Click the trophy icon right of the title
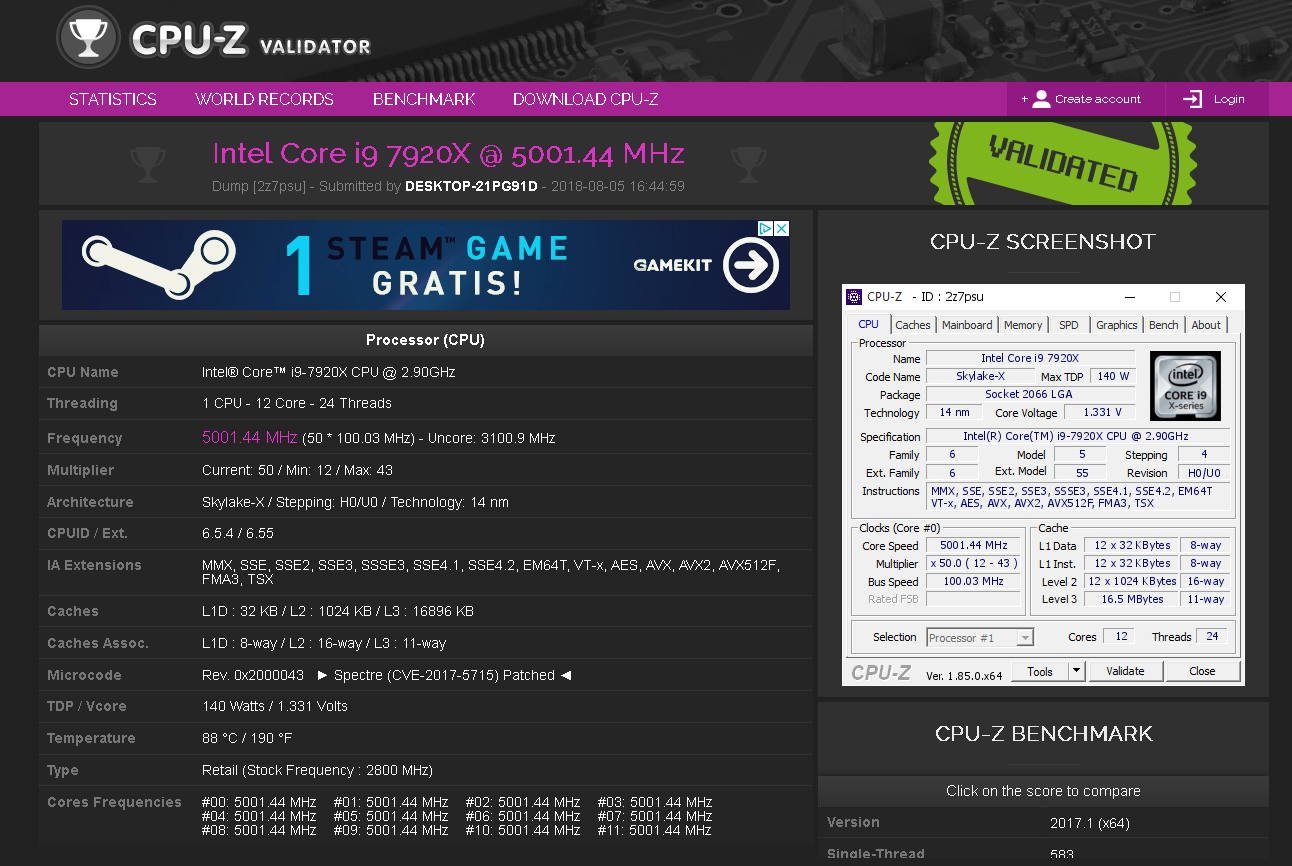 [x=748, y=164]
